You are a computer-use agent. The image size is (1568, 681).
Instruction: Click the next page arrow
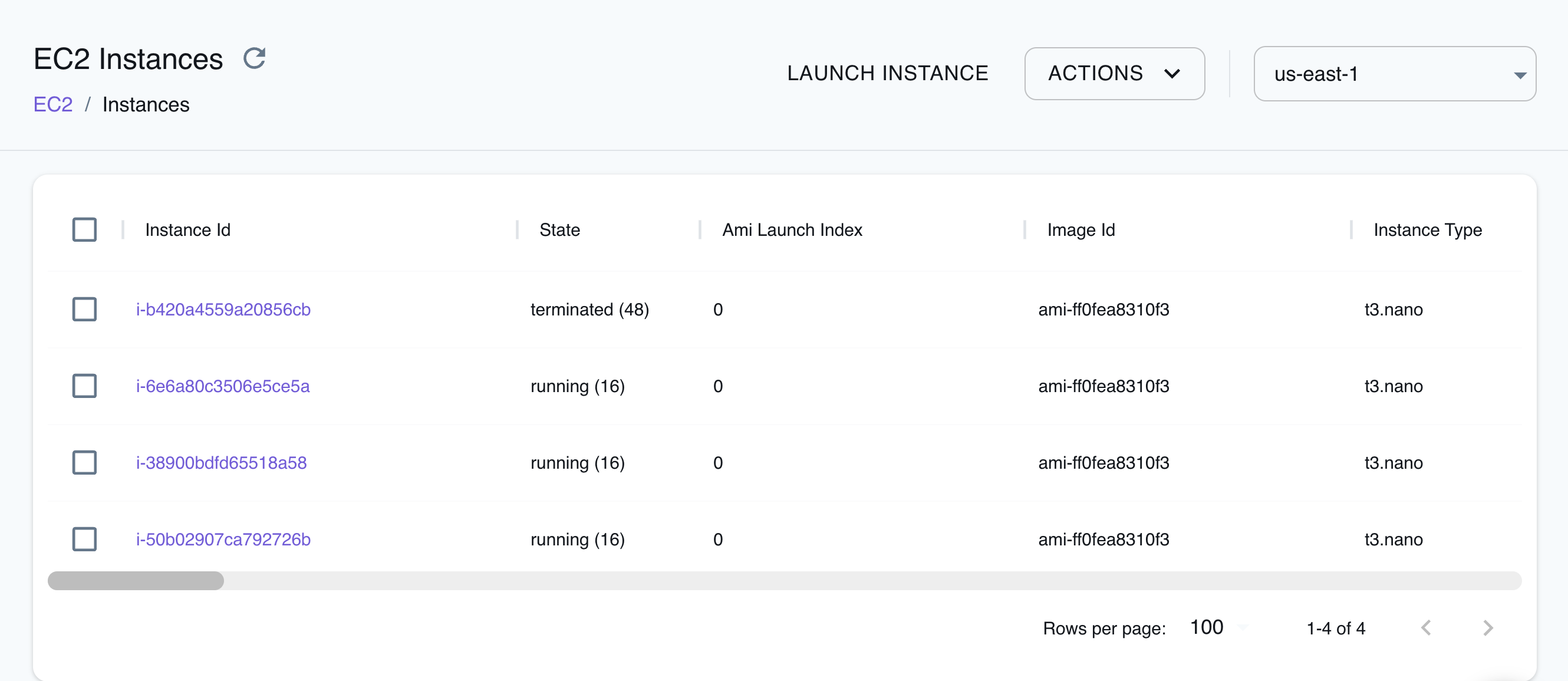(x=1488, y=627)
